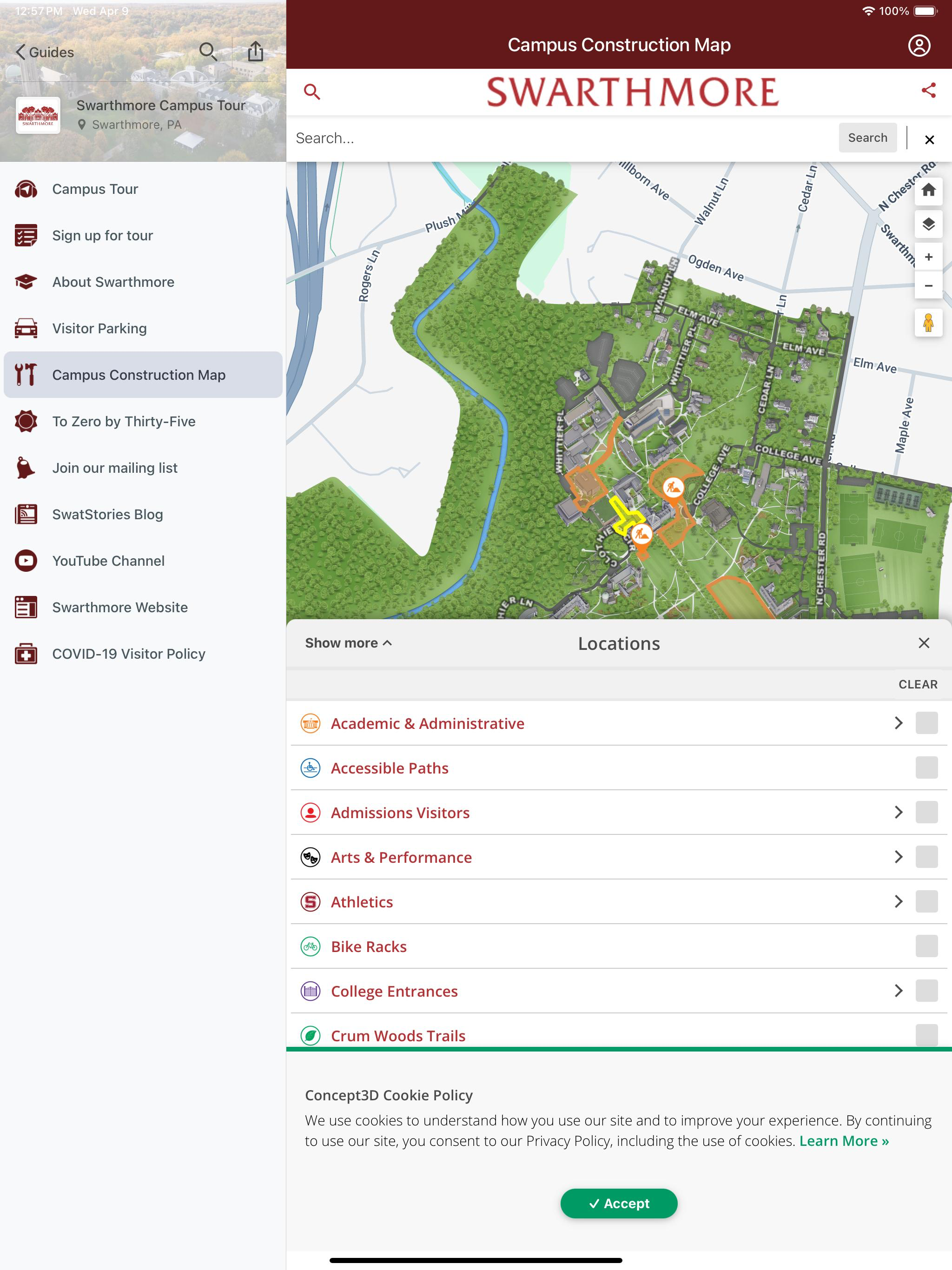Tap the Swarthmore, PA location text
The width and height of the screenshot is (952, 1270).
point(137,125)
